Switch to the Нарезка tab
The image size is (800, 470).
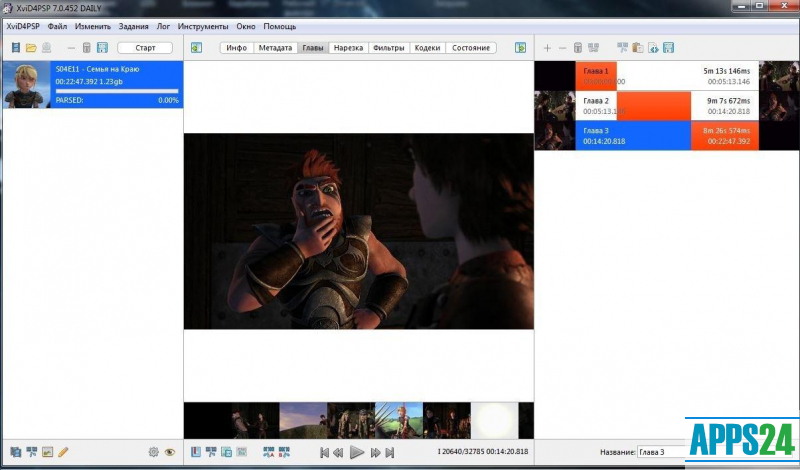pyautogui.click(x=348, y=47)
